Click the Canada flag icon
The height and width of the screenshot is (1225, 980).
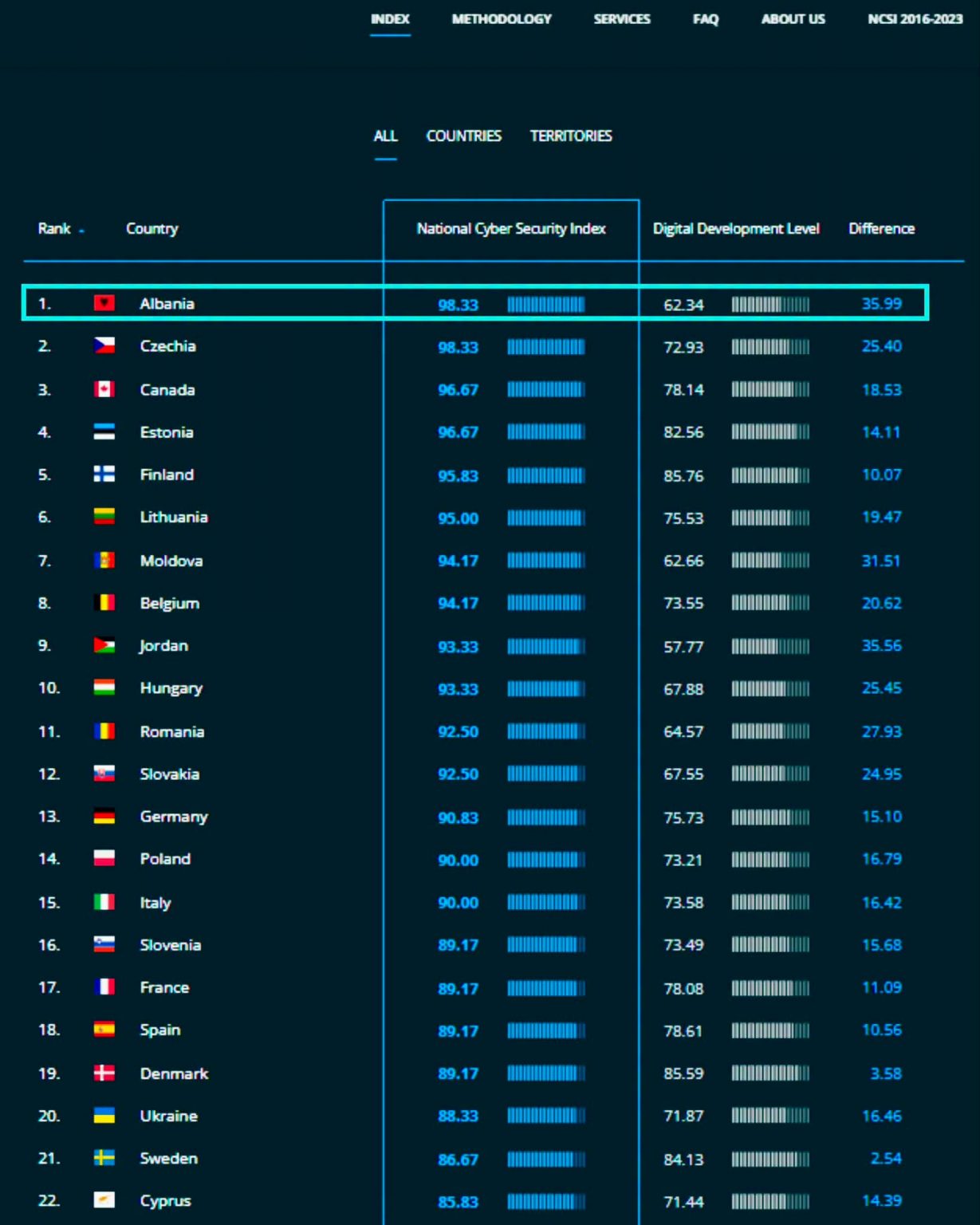[x=104, y=389]
